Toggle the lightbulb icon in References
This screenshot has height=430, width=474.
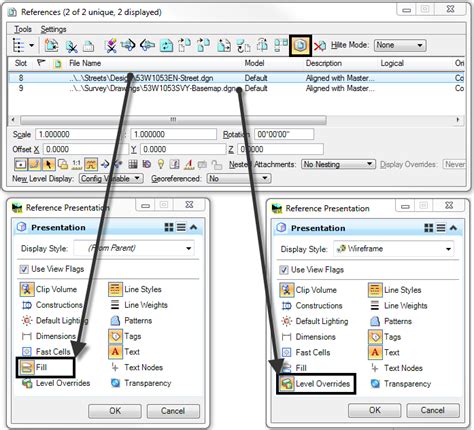coord(161,164)
